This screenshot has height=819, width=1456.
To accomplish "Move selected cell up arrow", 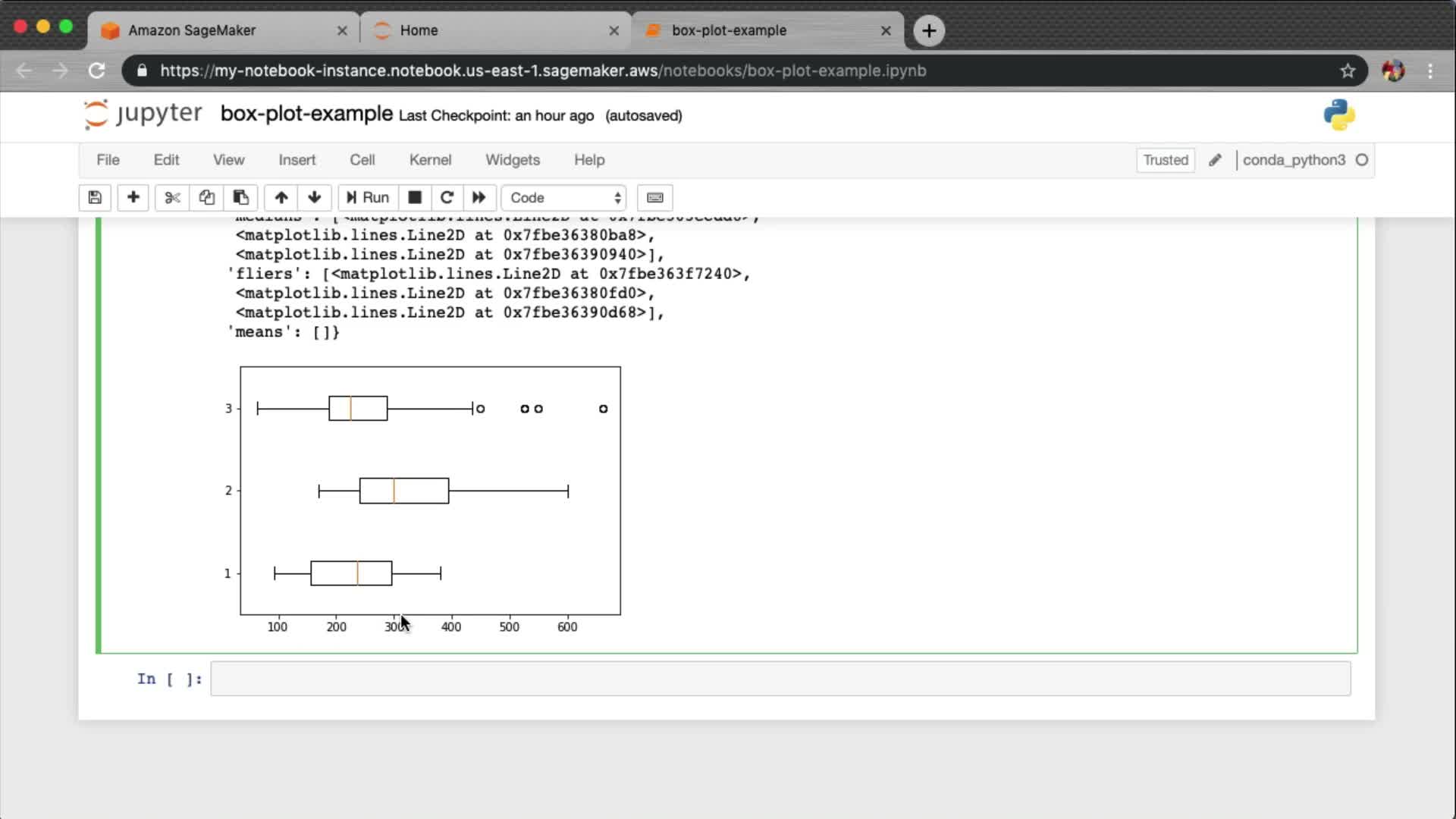I will pos(281,197).
